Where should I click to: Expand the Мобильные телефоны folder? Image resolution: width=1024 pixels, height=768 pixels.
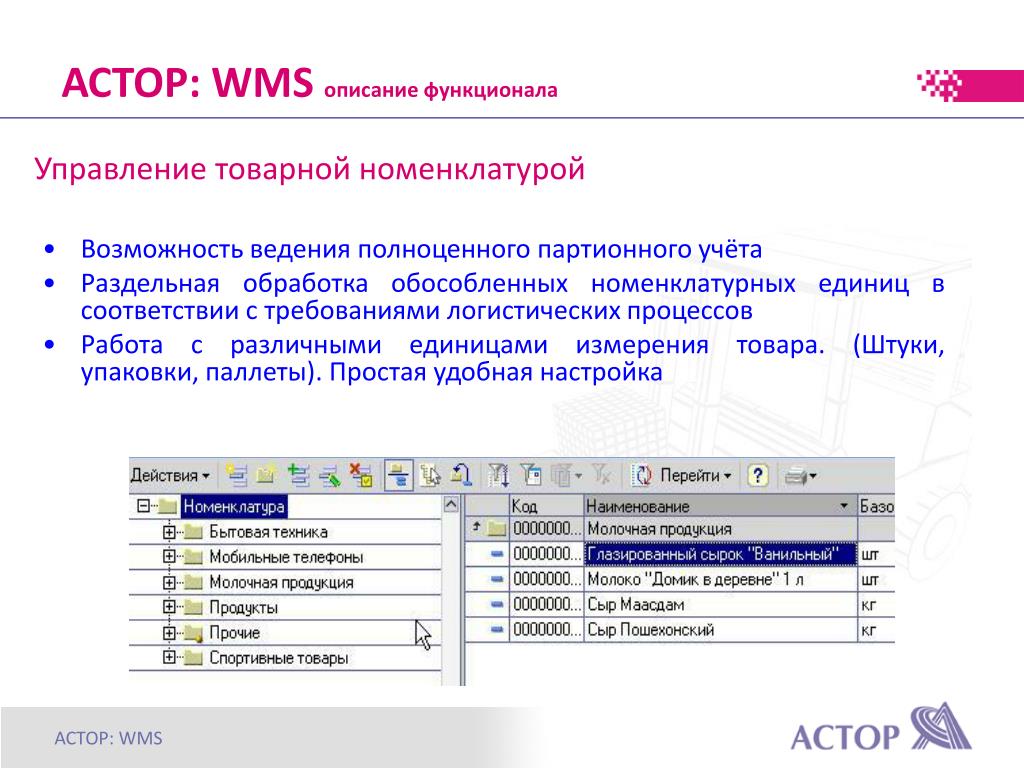pos(168,556)
